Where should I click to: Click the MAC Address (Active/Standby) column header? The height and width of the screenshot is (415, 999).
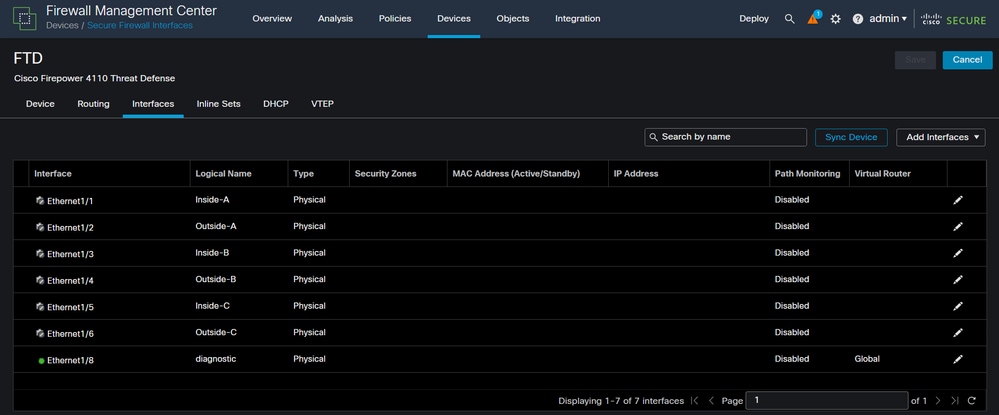coord(516,173)
